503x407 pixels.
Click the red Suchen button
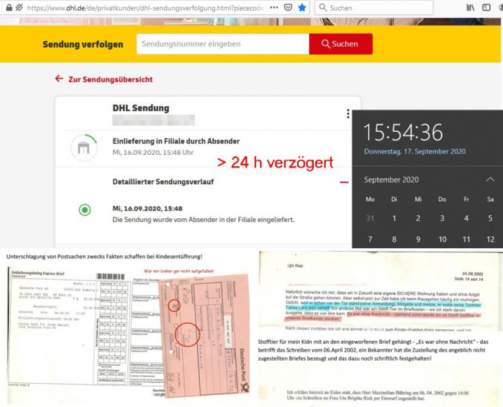click(341, 44)
